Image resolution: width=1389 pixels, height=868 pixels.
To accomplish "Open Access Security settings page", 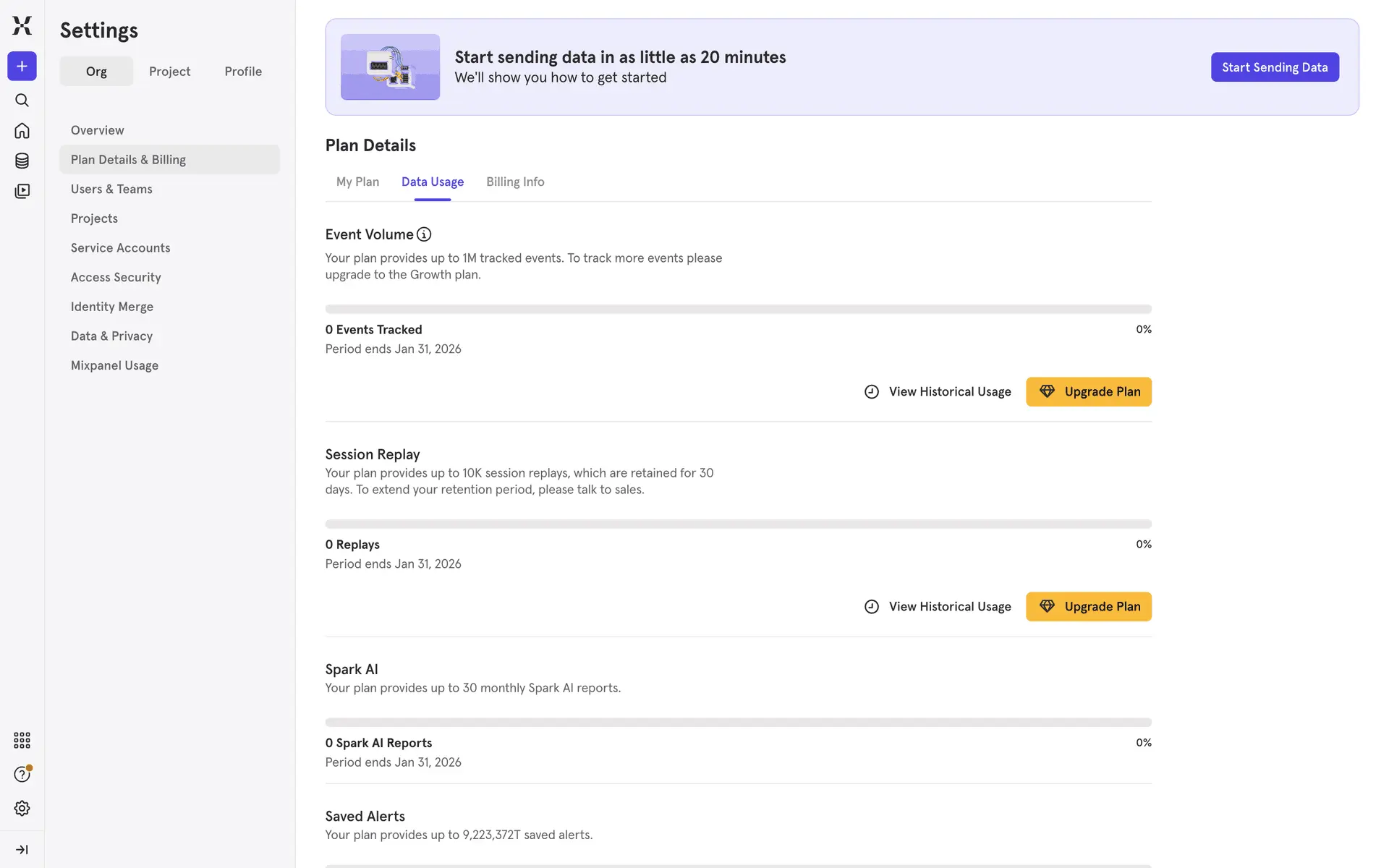I will [116, 277].
